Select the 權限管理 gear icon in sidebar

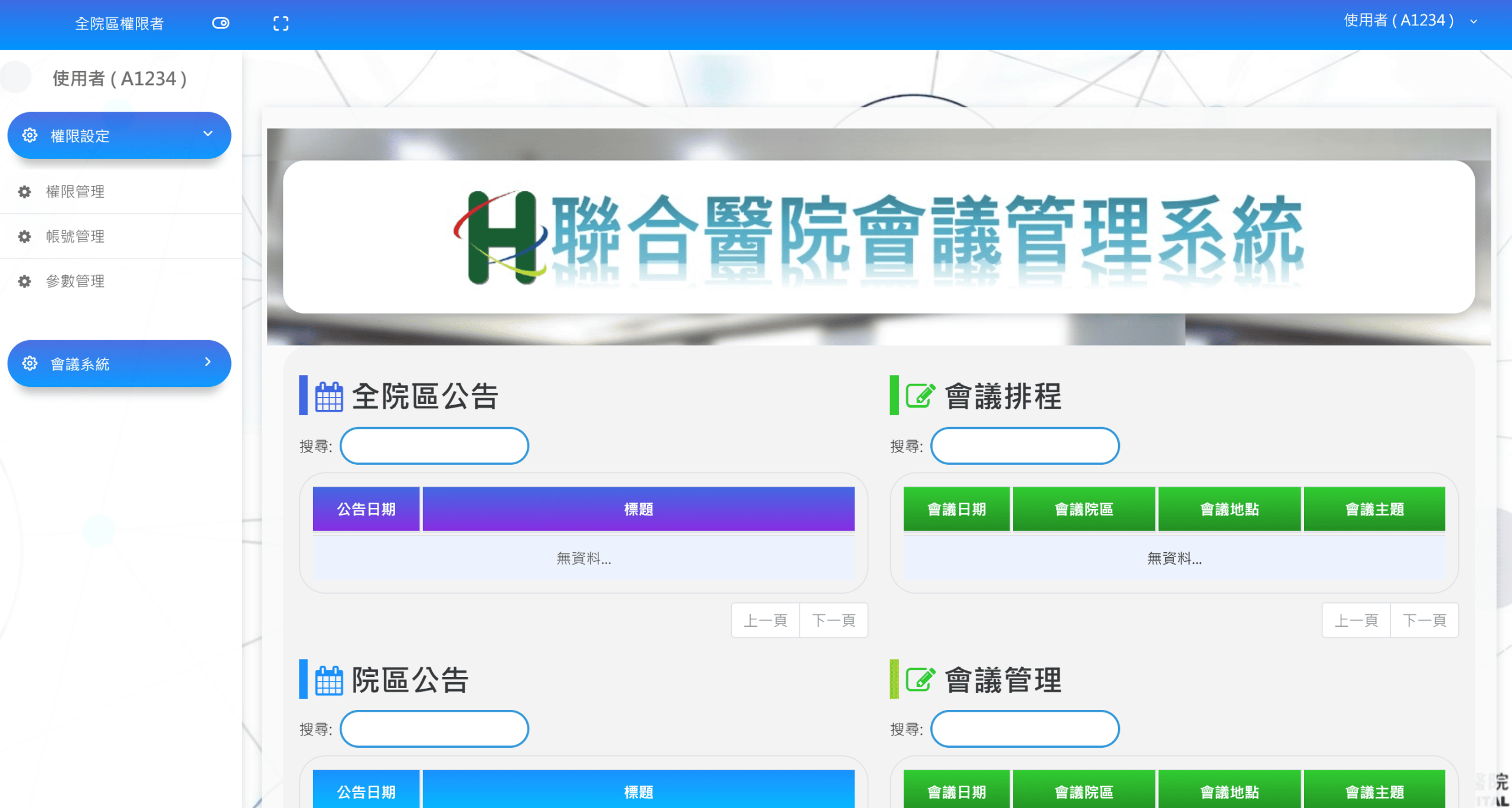point(24,191)
